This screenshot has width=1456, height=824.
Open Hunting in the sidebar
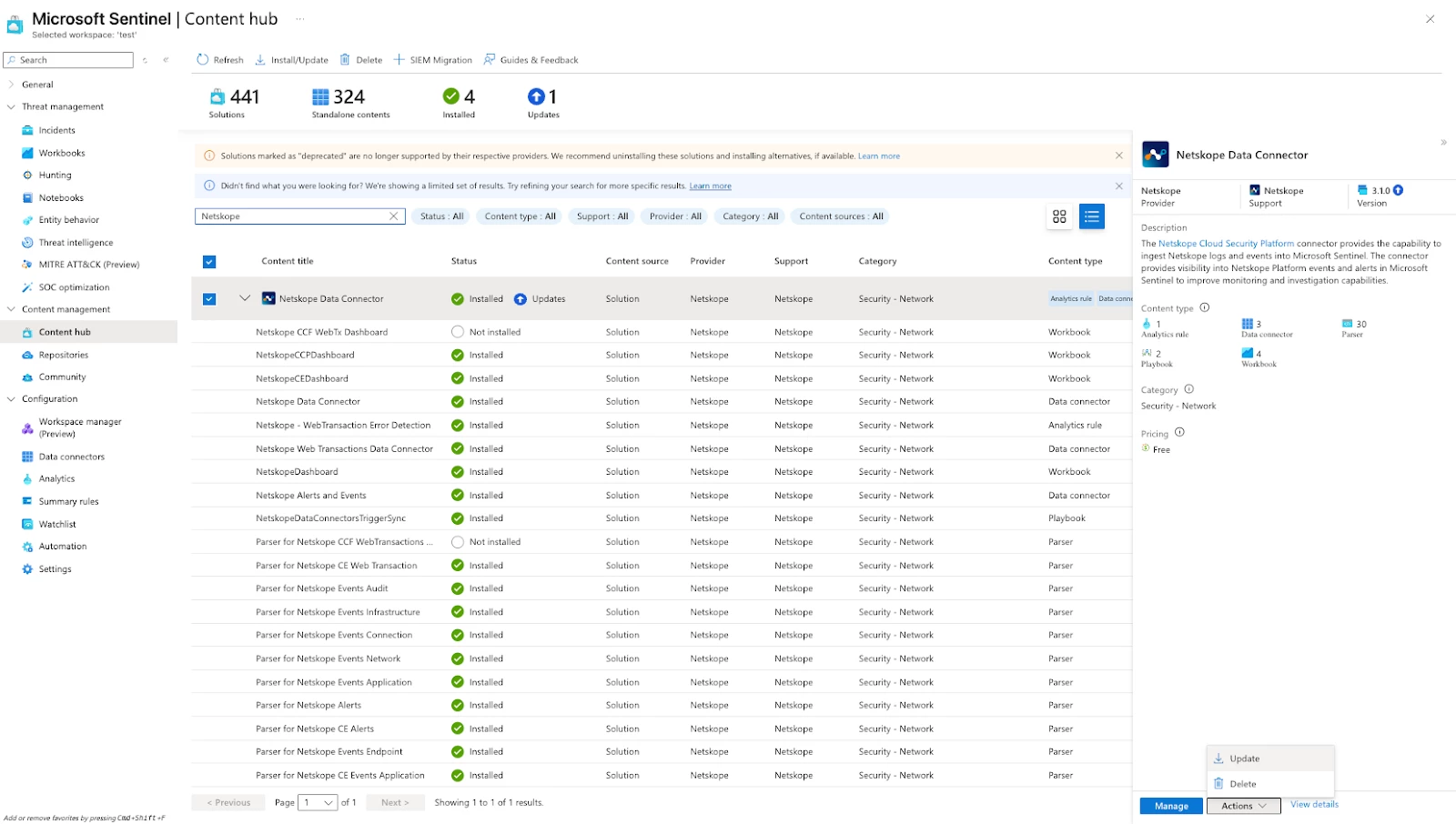coord(55,175)
